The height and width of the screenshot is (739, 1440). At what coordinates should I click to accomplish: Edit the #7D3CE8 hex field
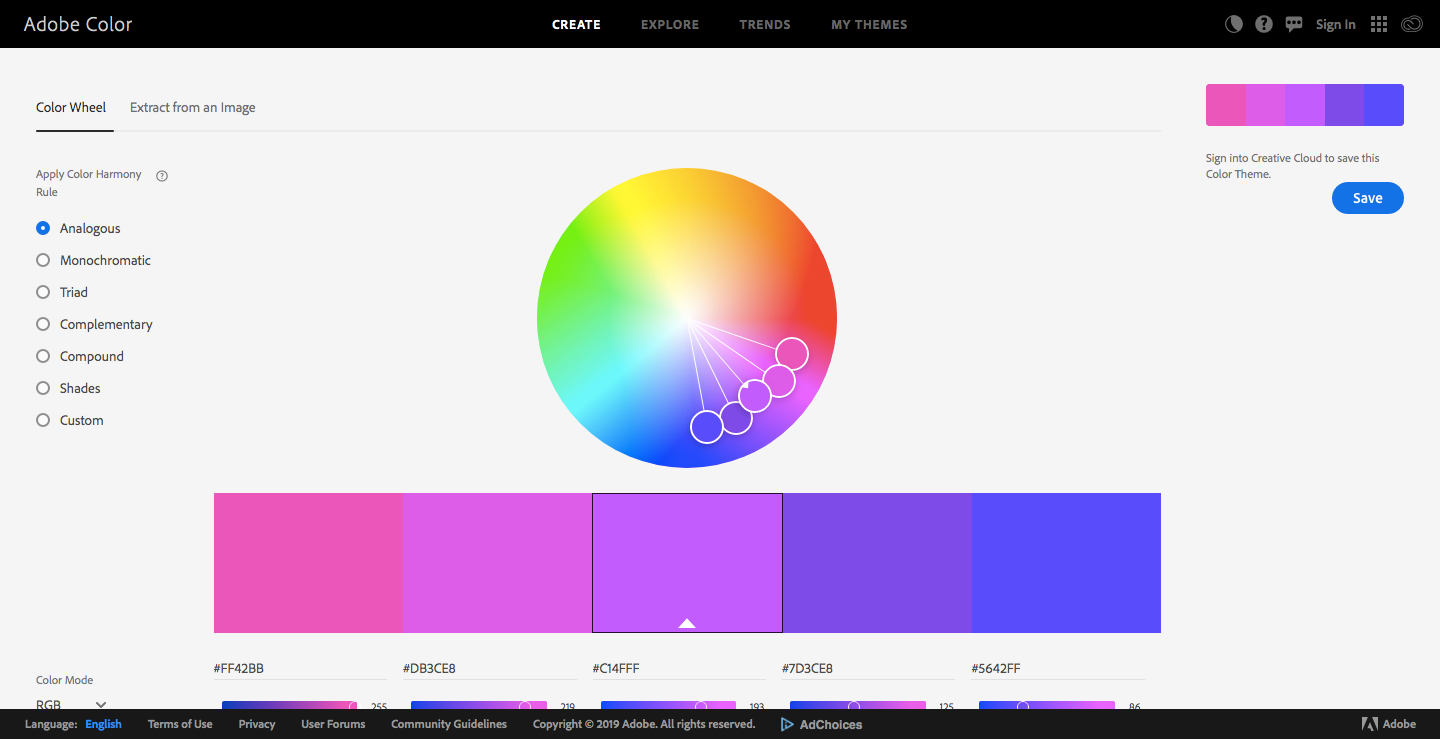tap(868, 668)
